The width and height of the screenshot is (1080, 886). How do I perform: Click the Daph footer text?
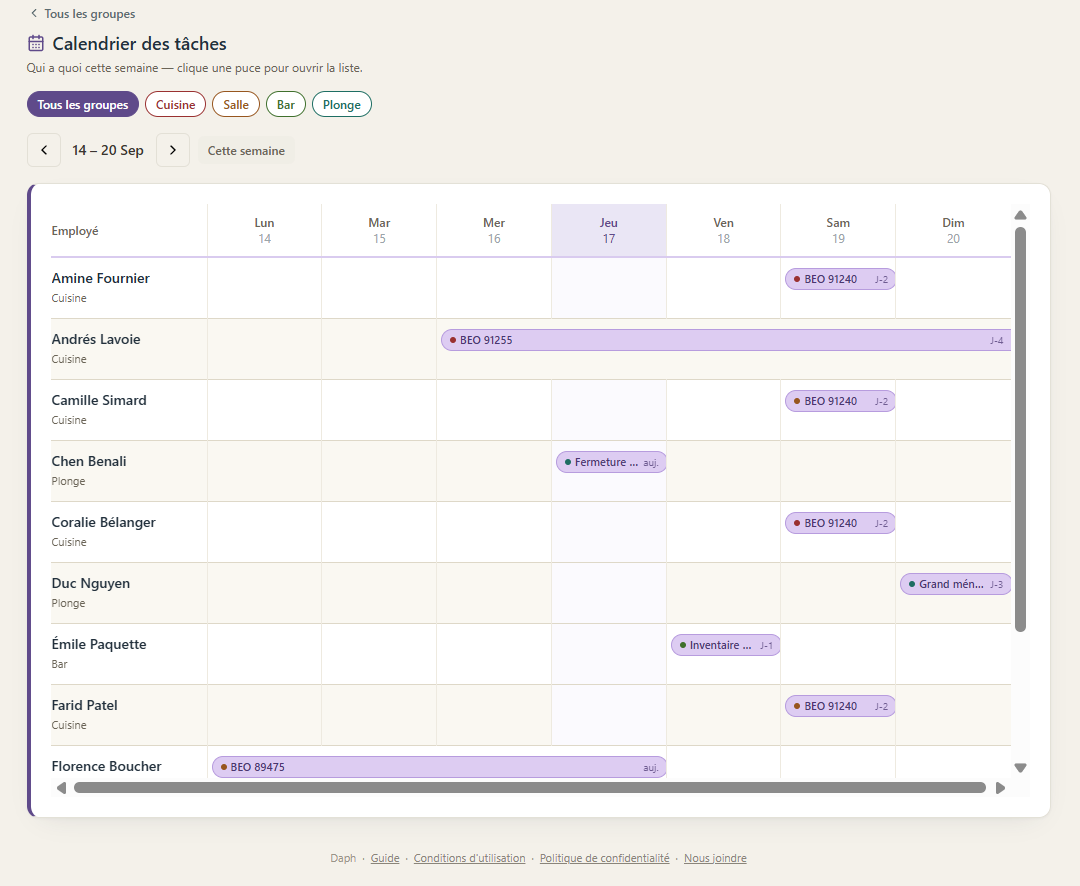[343, 858]
